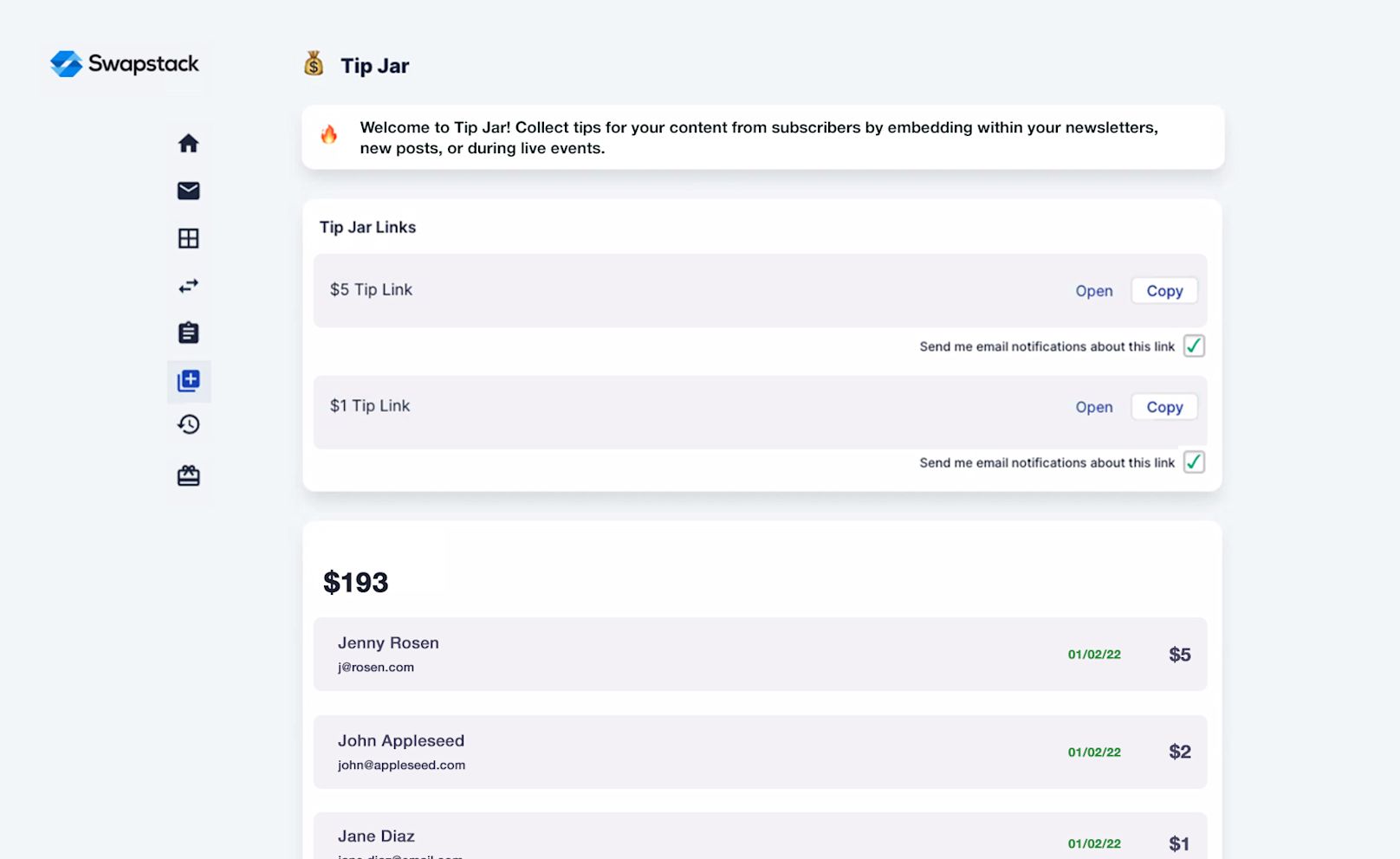The image size is (1400, 859).
Task: Copy the $5 Tip Link
Action: click(x=1163, y=290)
